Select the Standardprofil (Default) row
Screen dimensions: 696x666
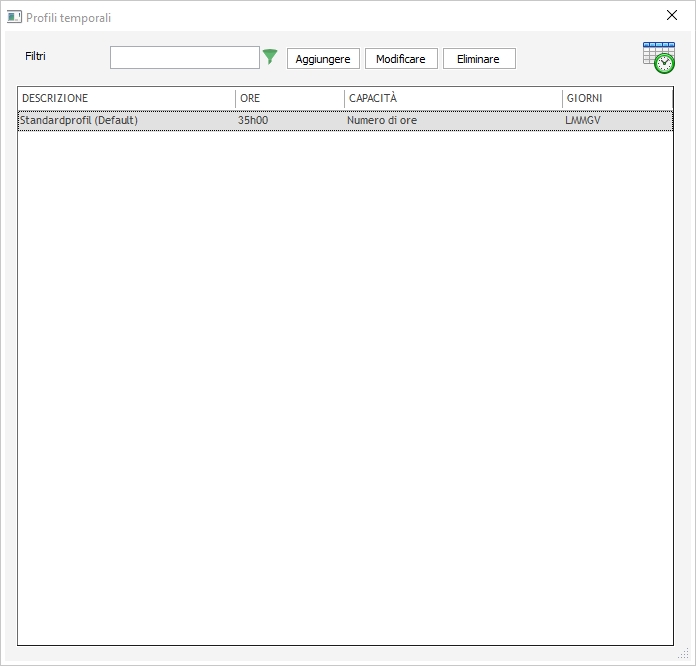pos(79,121)
